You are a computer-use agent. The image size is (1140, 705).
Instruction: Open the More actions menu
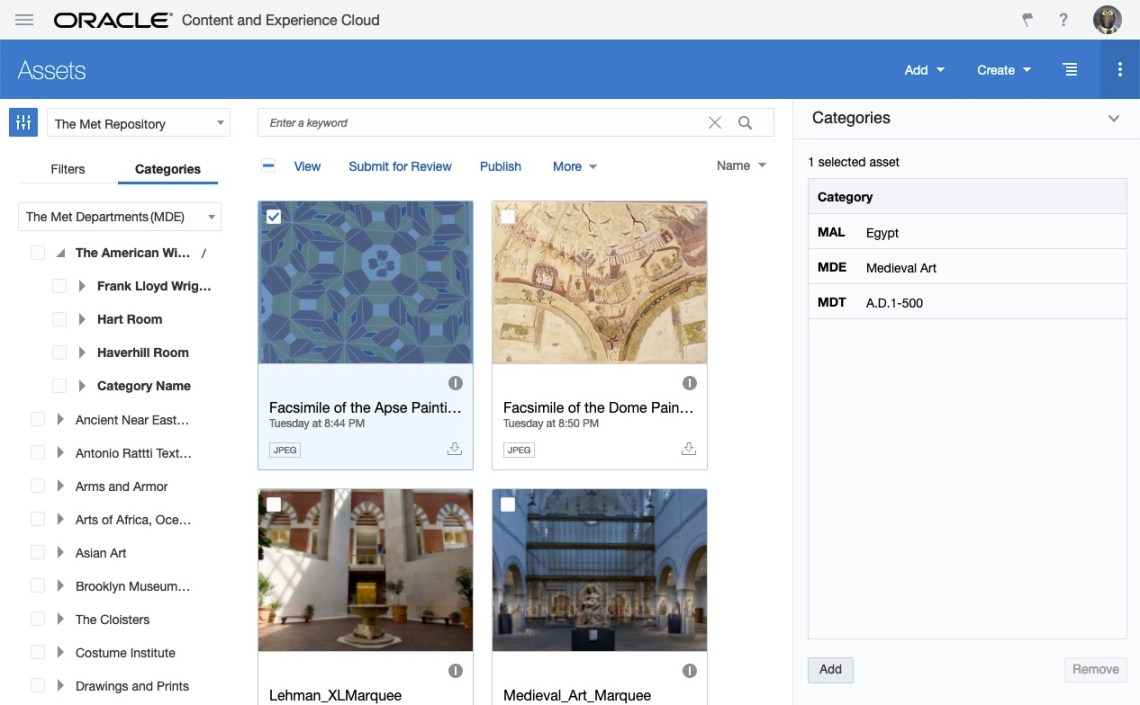pyautogui.click(x=574, y=167)
